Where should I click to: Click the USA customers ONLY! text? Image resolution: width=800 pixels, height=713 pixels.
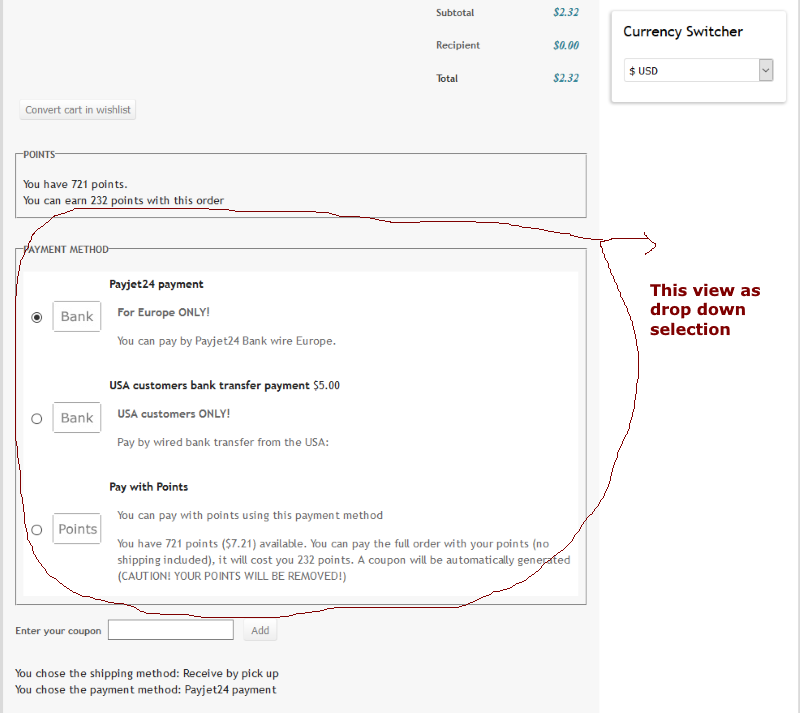tap(173, 414)
